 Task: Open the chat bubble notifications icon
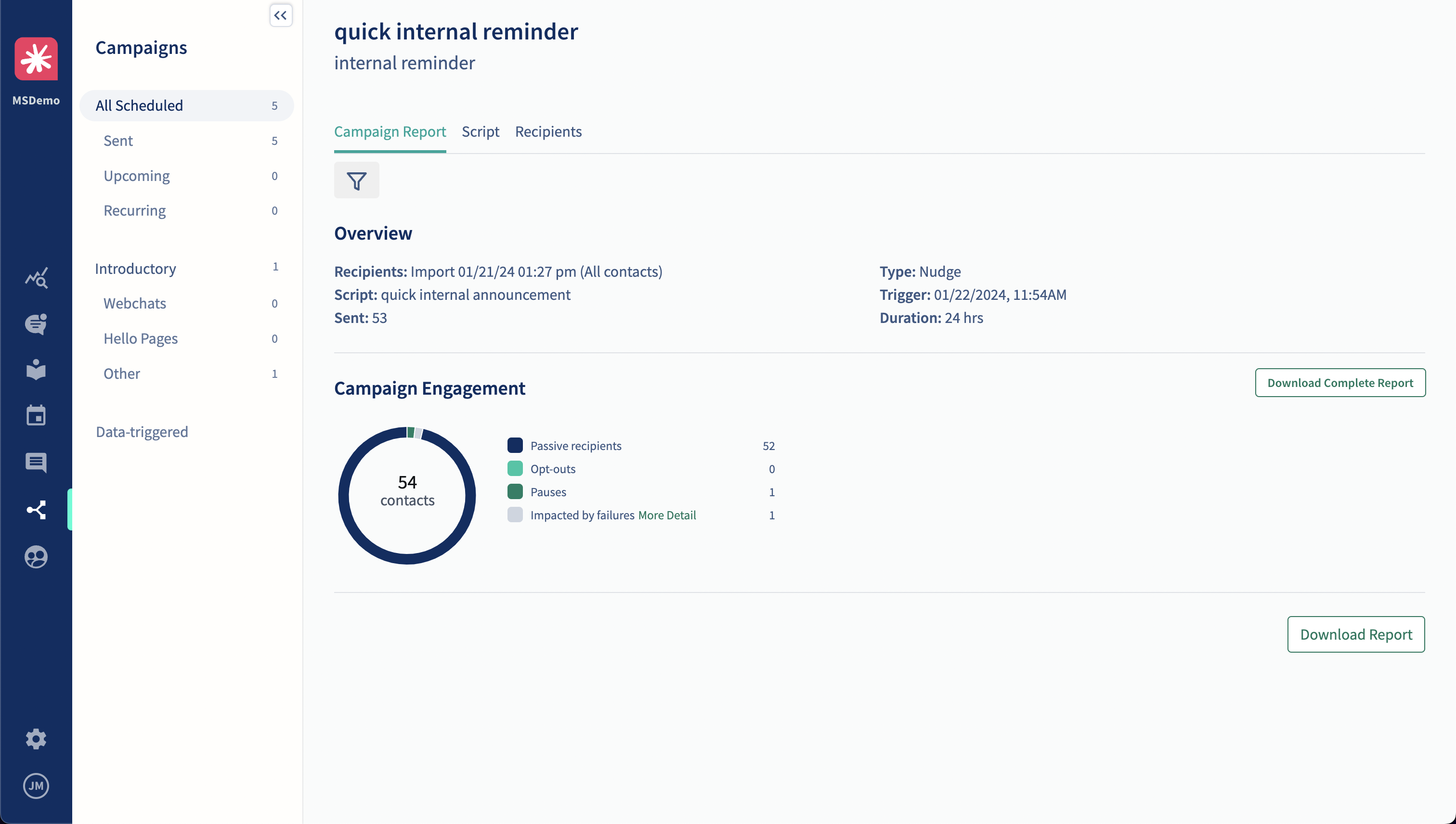pyautogui.click(x=36, y=324)
